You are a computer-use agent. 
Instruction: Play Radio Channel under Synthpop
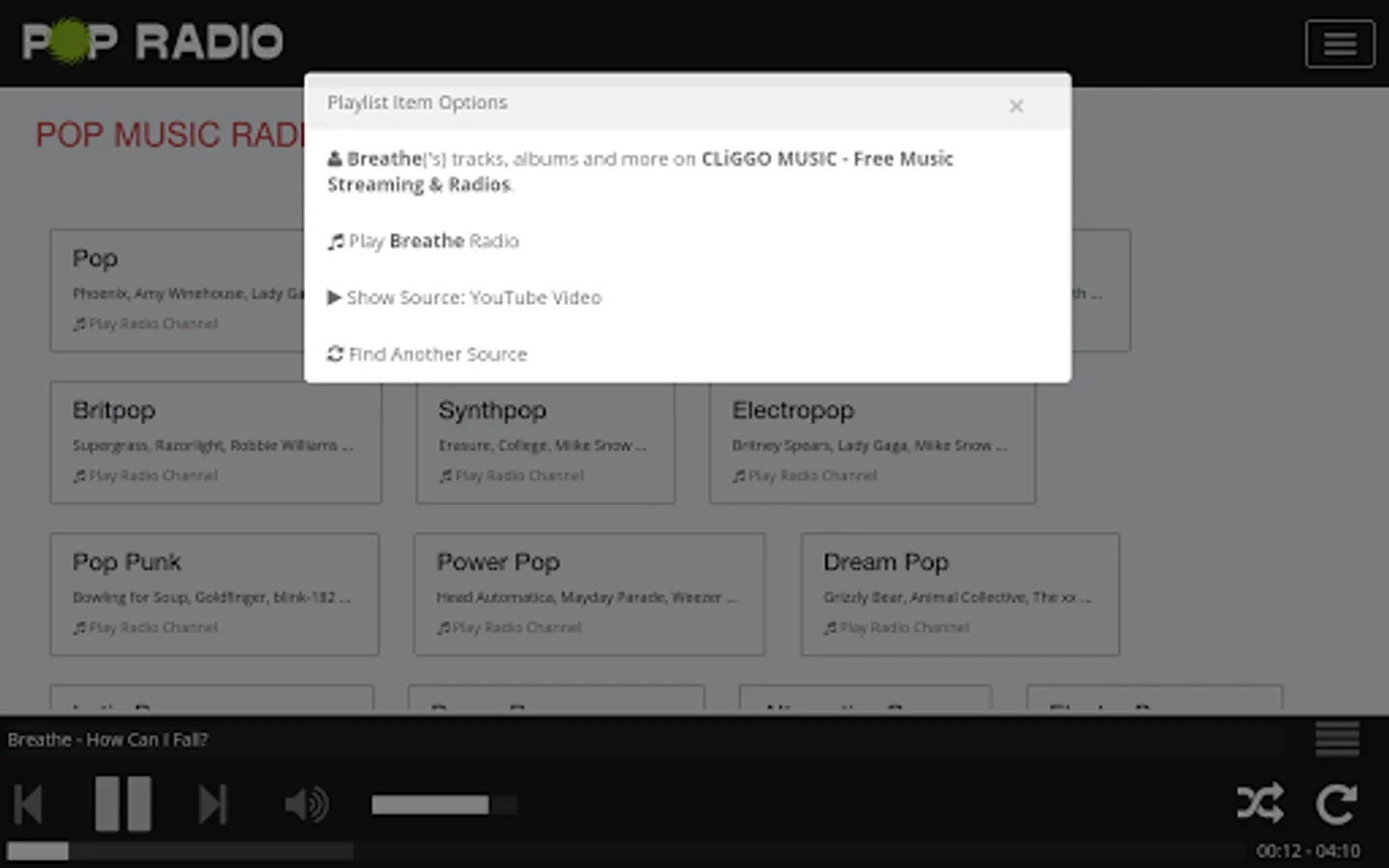512,475
